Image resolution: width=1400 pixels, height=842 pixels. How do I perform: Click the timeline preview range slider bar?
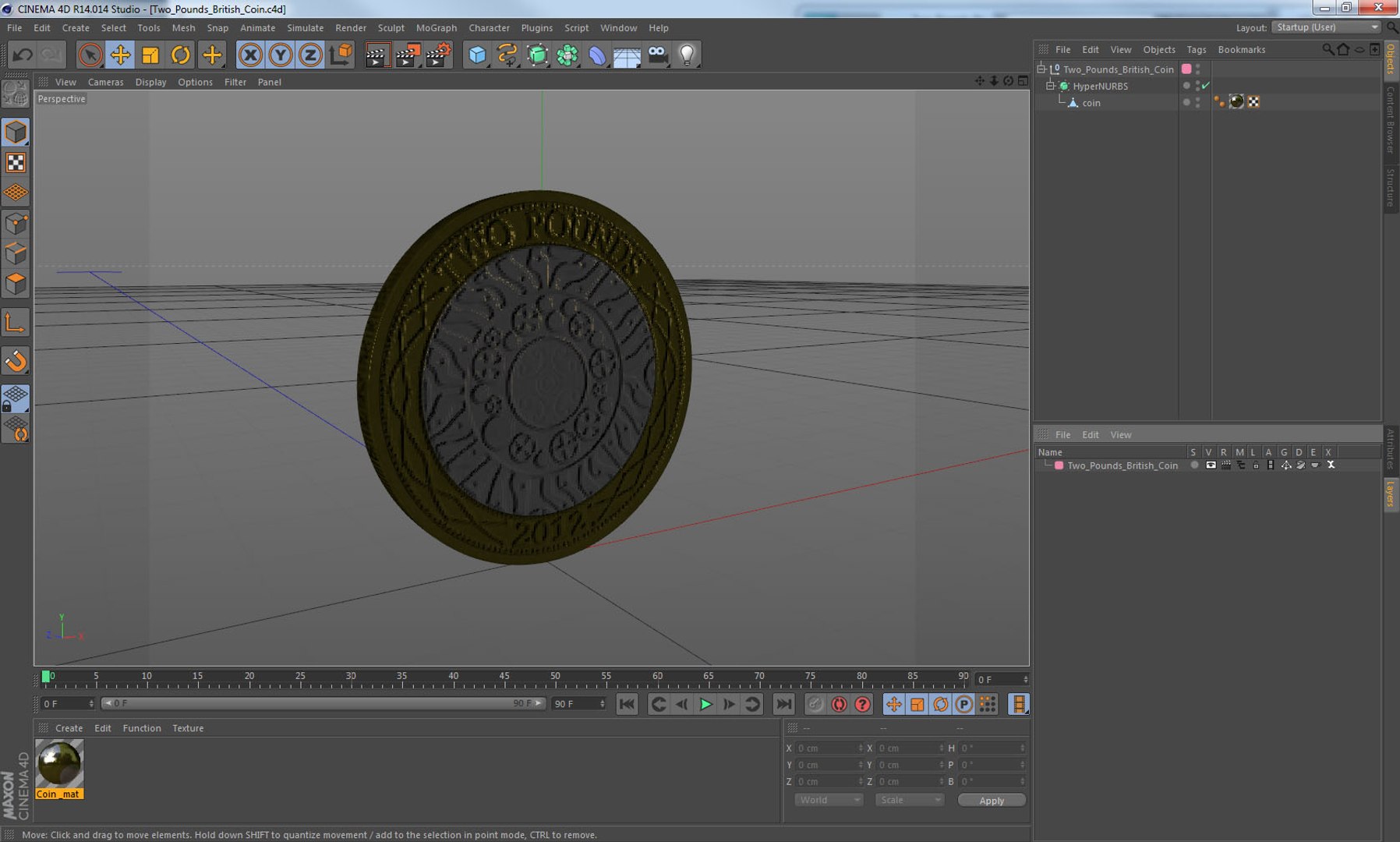click(x=323, y=703)
